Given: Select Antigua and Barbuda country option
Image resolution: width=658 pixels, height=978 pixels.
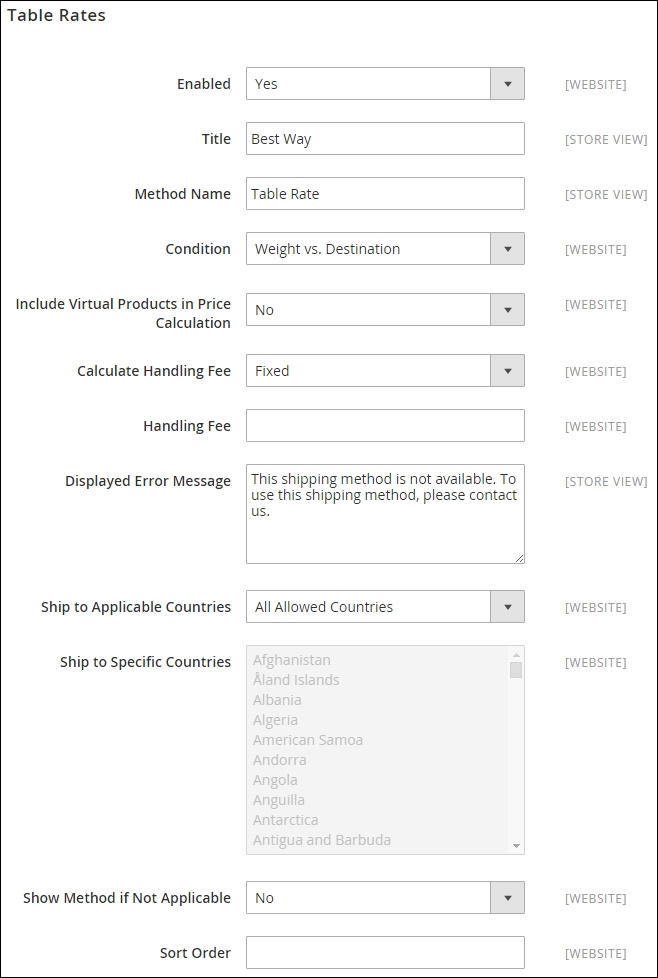Looking at the screenshot, I should pos(322,840).
